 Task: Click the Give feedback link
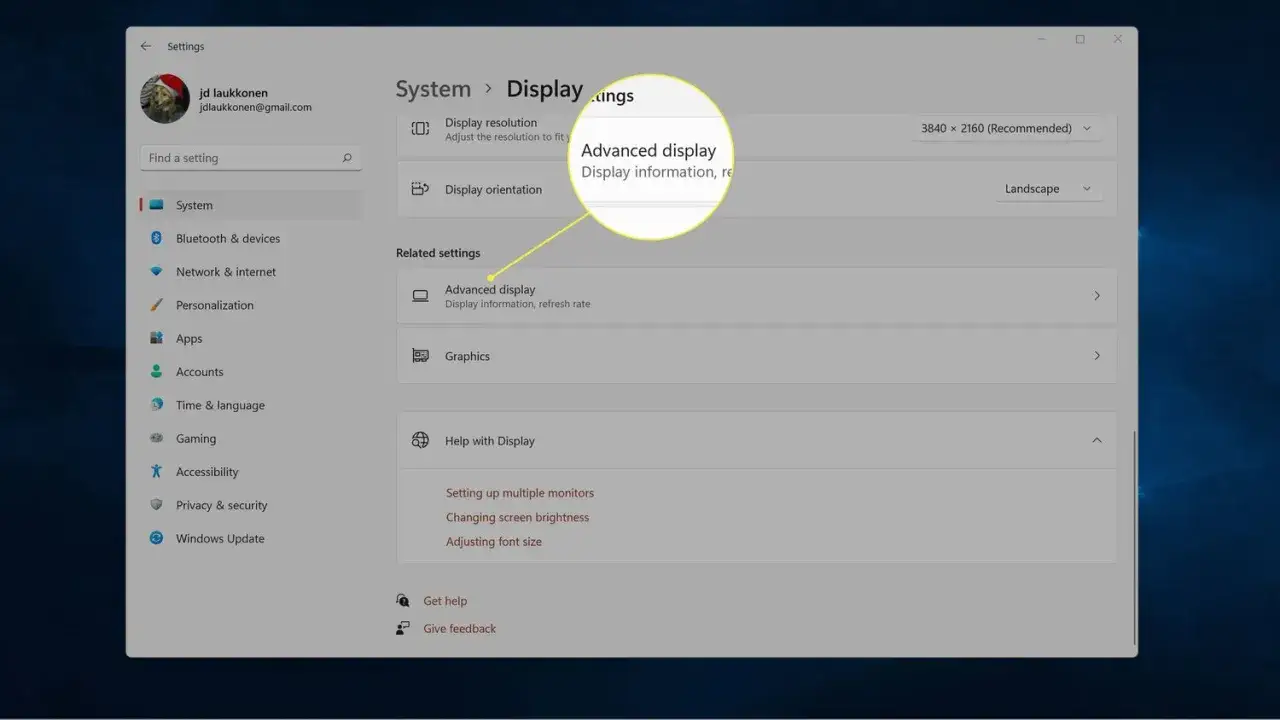tap(460, 629)
